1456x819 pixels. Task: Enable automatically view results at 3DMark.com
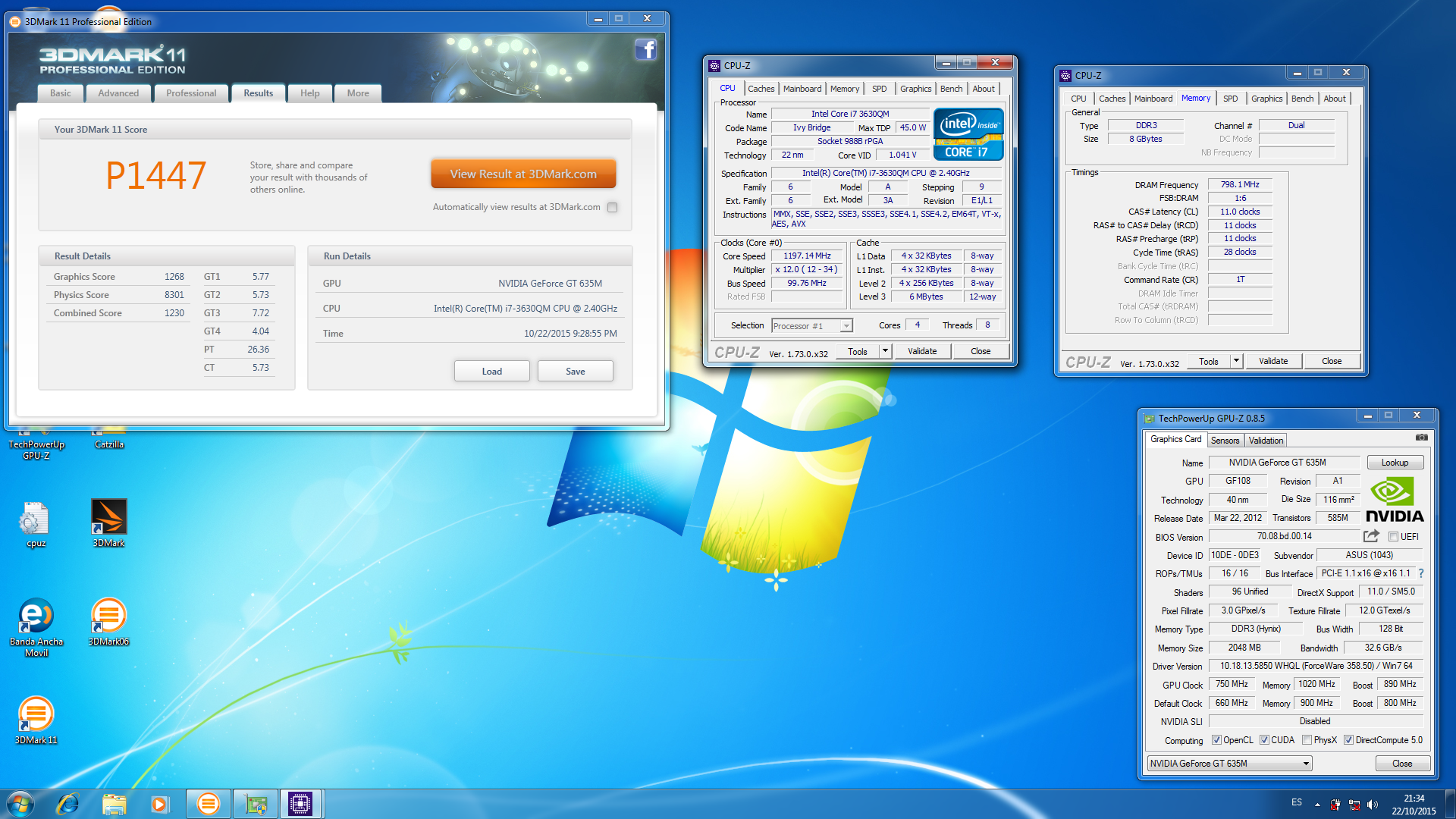coord(612,207)
